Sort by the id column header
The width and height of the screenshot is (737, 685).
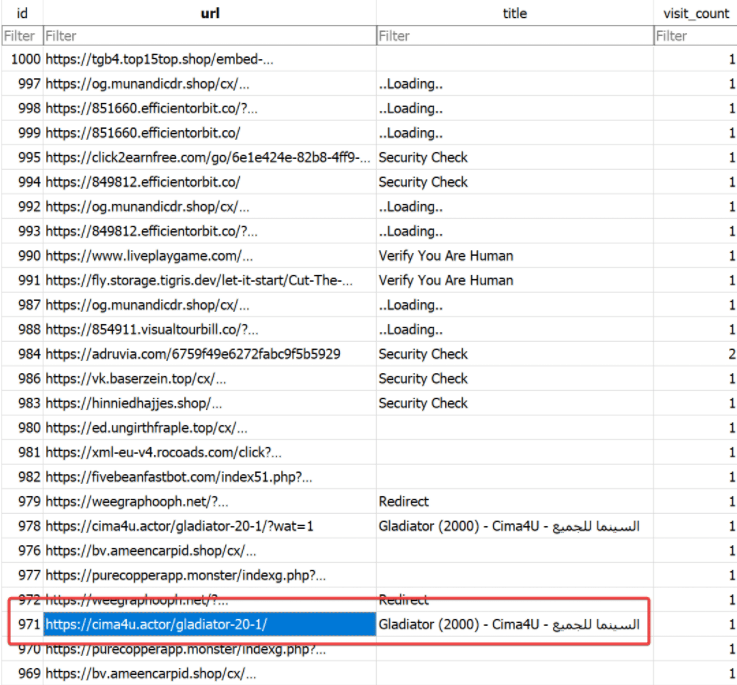(22, 13)
